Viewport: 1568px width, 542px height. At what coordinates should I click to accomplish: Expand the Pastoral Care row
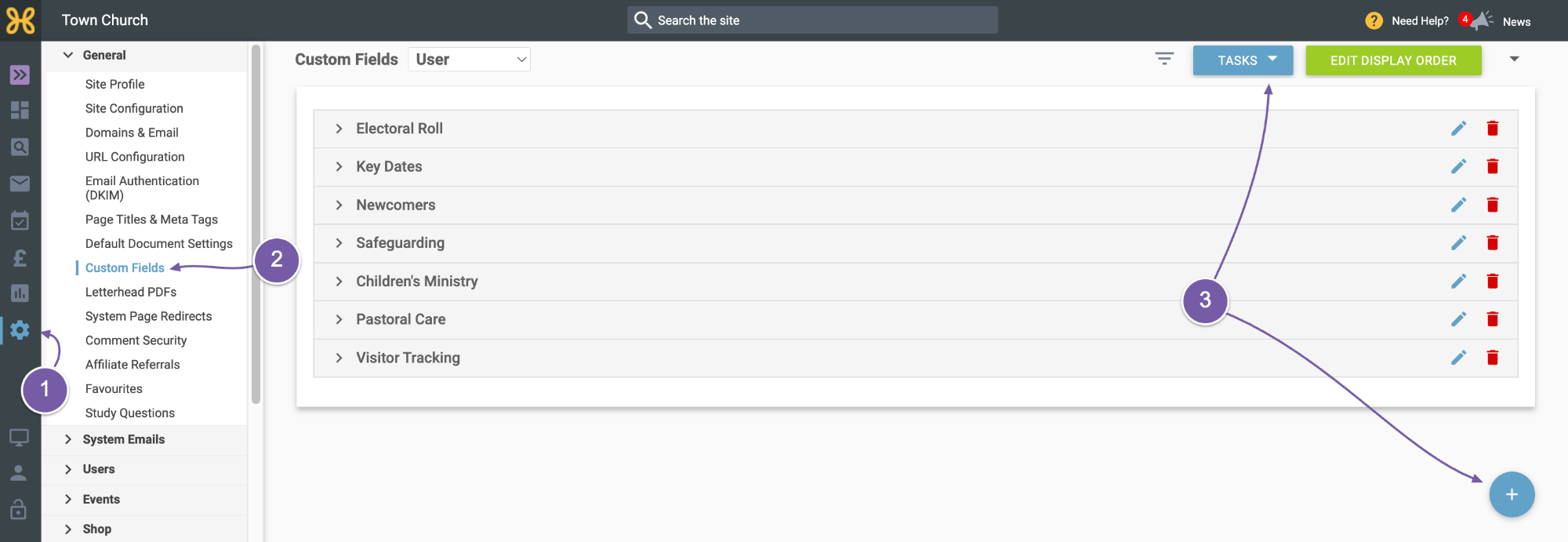click(339, 319)
